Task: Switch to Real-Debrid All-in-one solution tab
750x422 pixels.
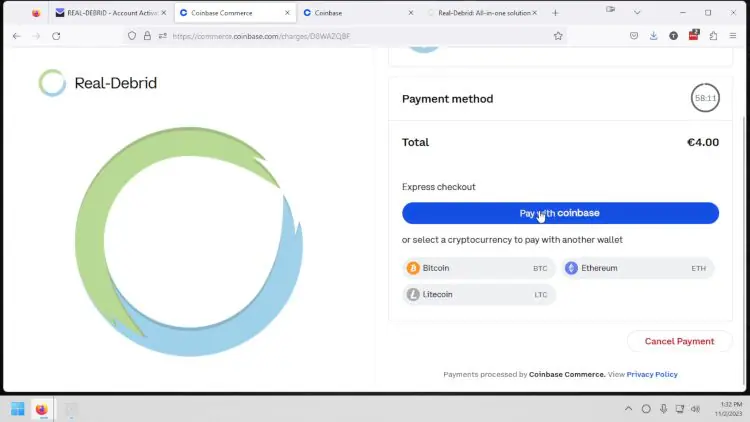Action: (484, 13)
